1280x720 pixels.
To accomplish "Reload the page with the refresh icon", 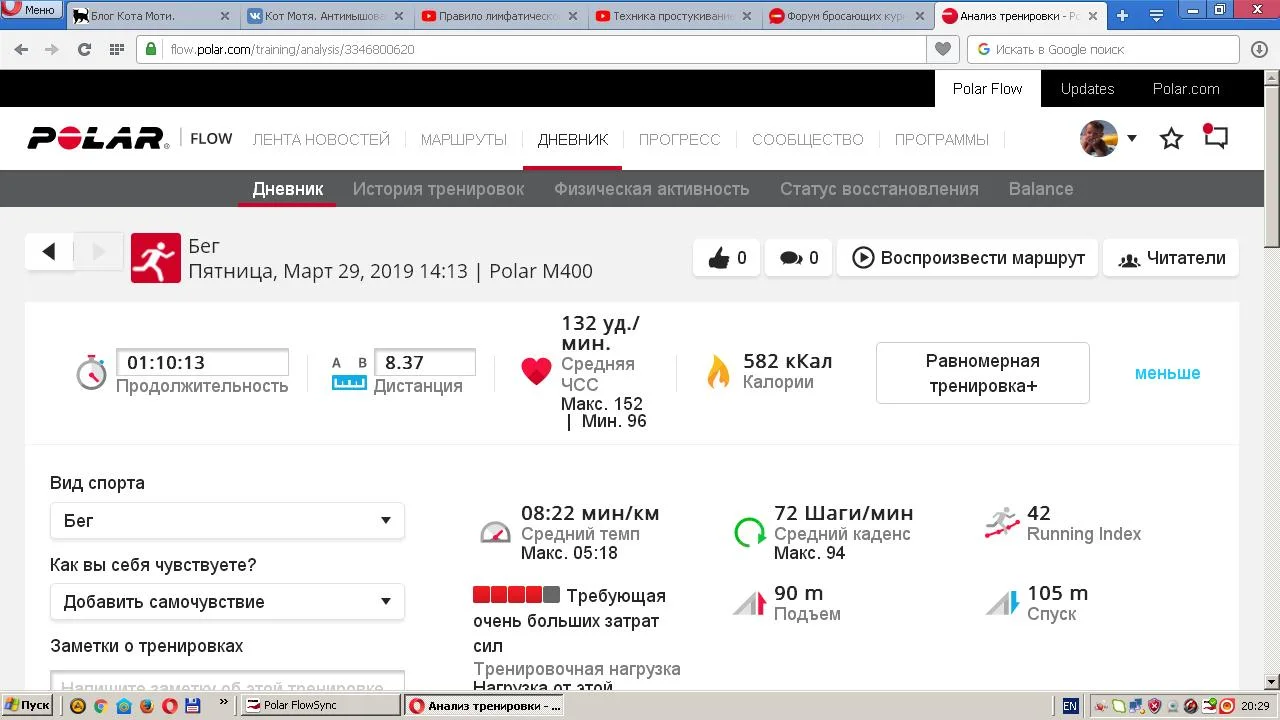I will click(85, 49).
